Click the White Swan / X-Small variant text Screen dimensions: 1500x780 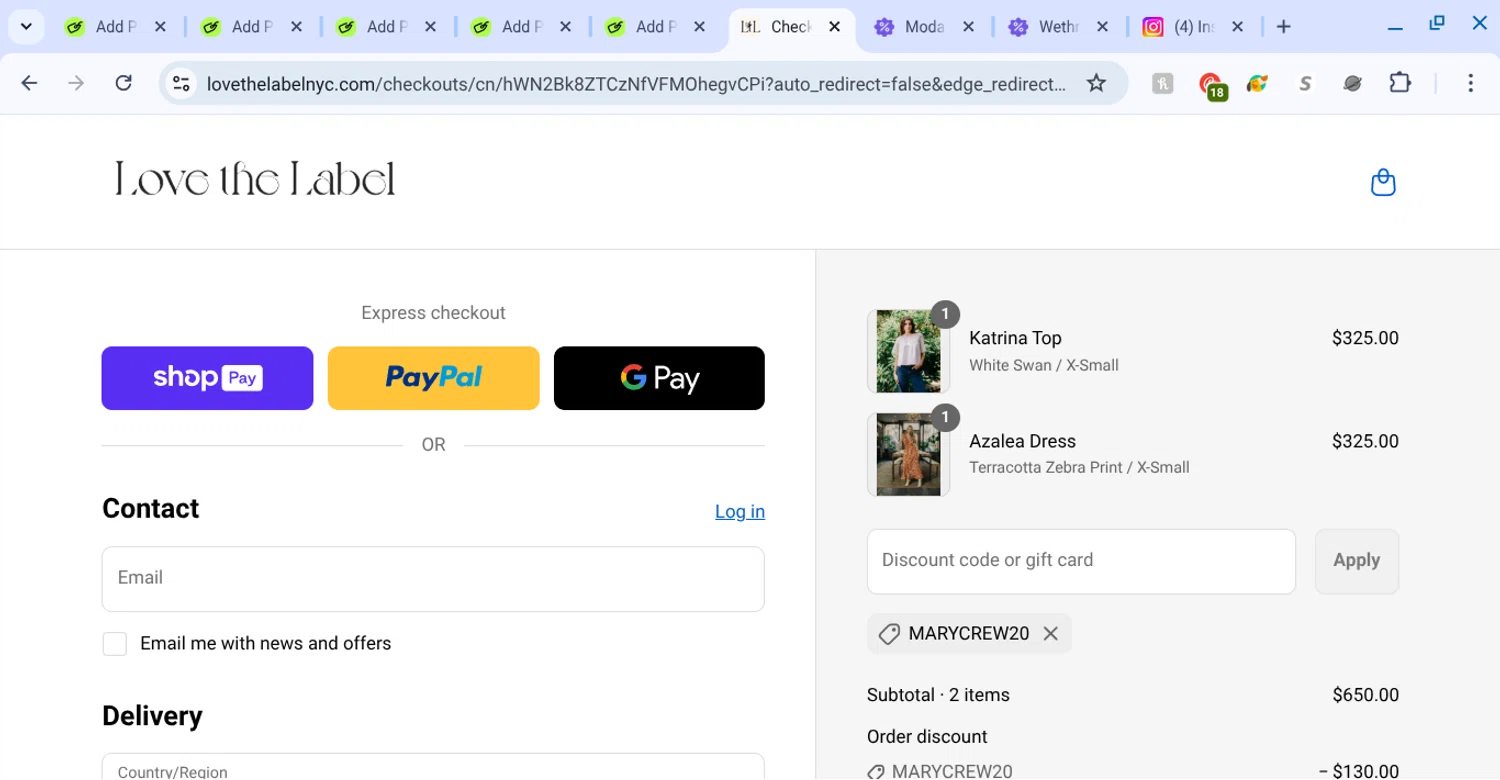[x=1043, y=365]
